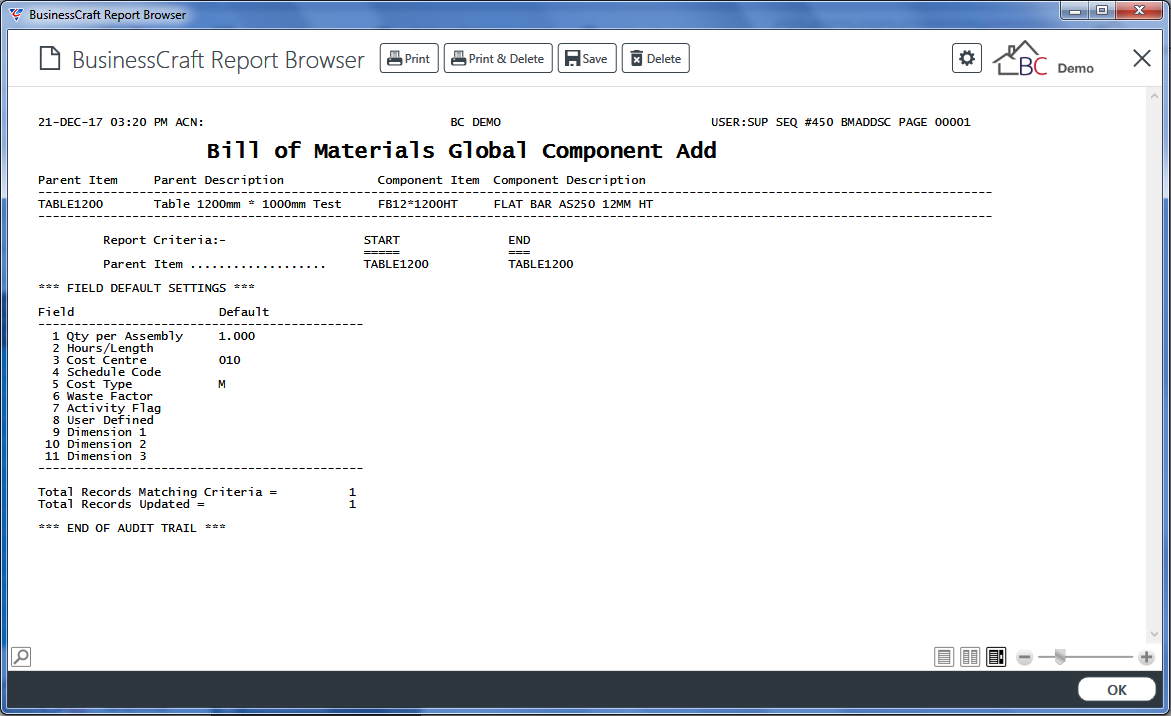Click the '21-DEC-17 03:20 PM' timestamp
This screenshot has height=716, width=1171.
pos(103,122)
